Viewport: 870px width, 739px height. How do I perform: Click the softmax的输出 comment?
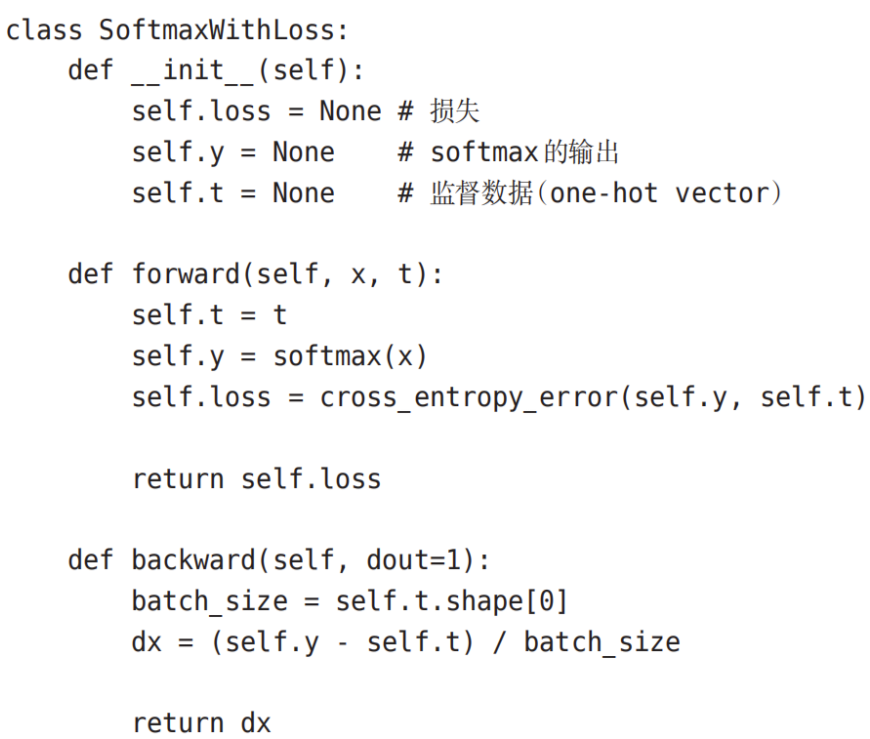coord(525,152)
